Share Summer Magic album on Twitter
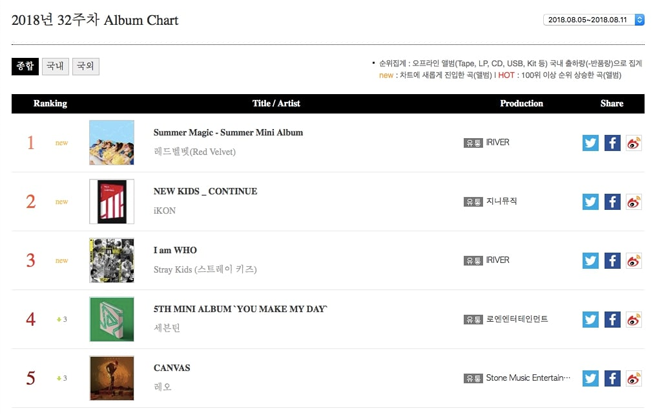The height and width of the screenshot is (414, 660). pyautogui.click(x=590, y=143)
